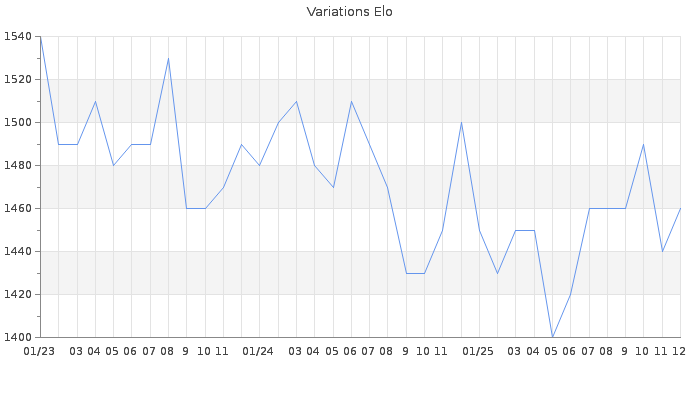Click the 1400 label at the y-axis bottom

click(18, 338)
